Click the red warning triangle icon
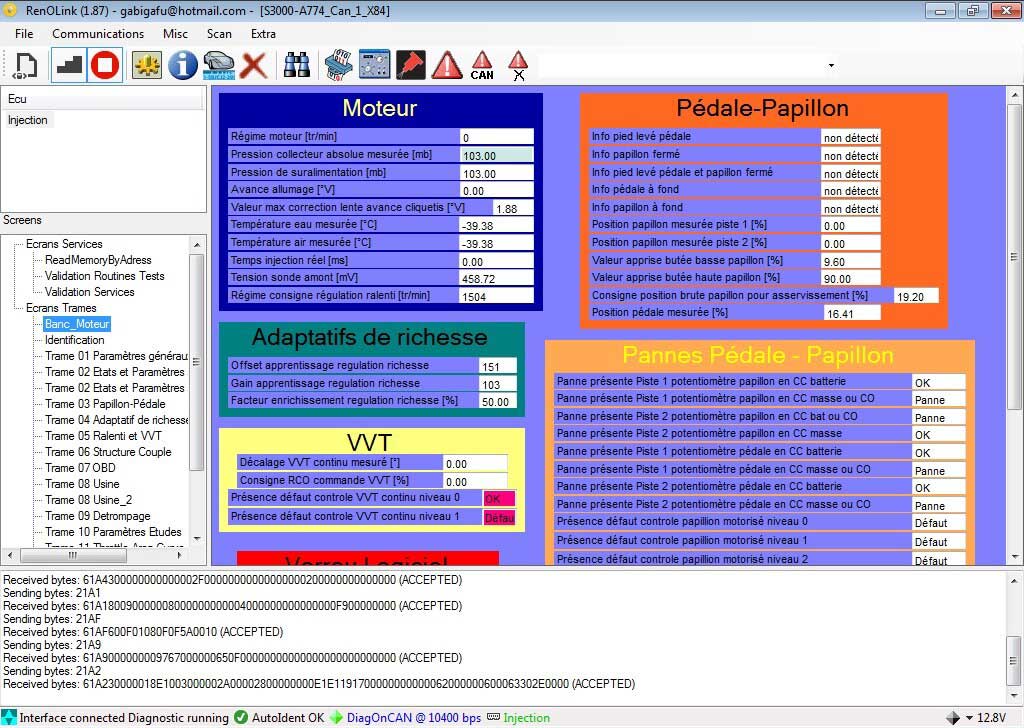Screen dimensions: 1024x728 (447, 65)
